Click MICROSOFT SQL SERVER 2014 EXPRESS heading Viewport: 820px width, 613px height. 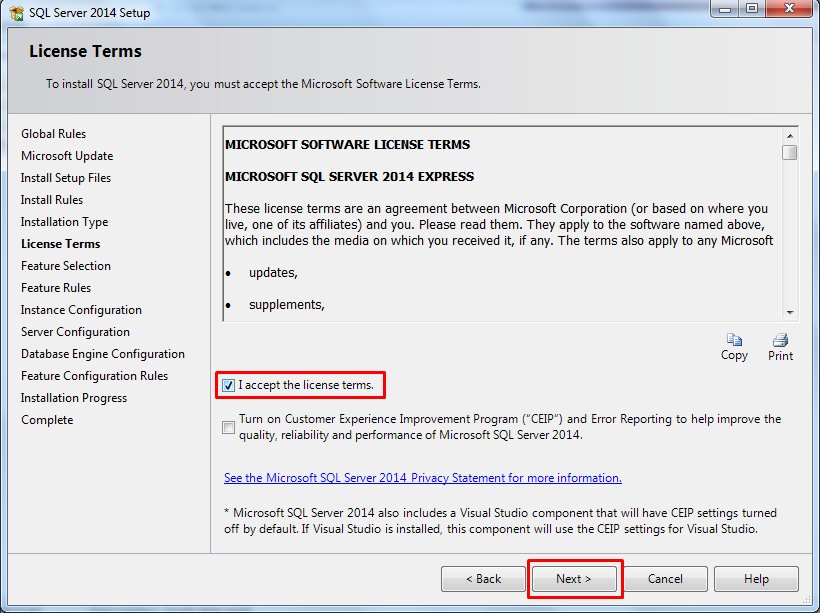coord(349,177)
